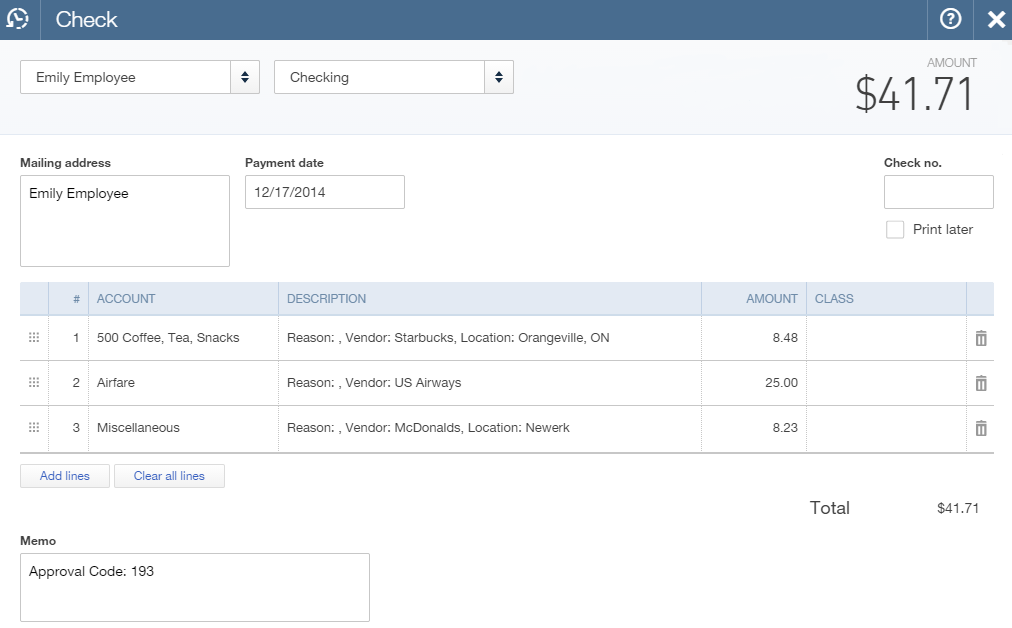This screenshot has height=628, width=1012.
Task: Expand the Emily Employee payee dropdown arrows
Action: click(245, 77)
